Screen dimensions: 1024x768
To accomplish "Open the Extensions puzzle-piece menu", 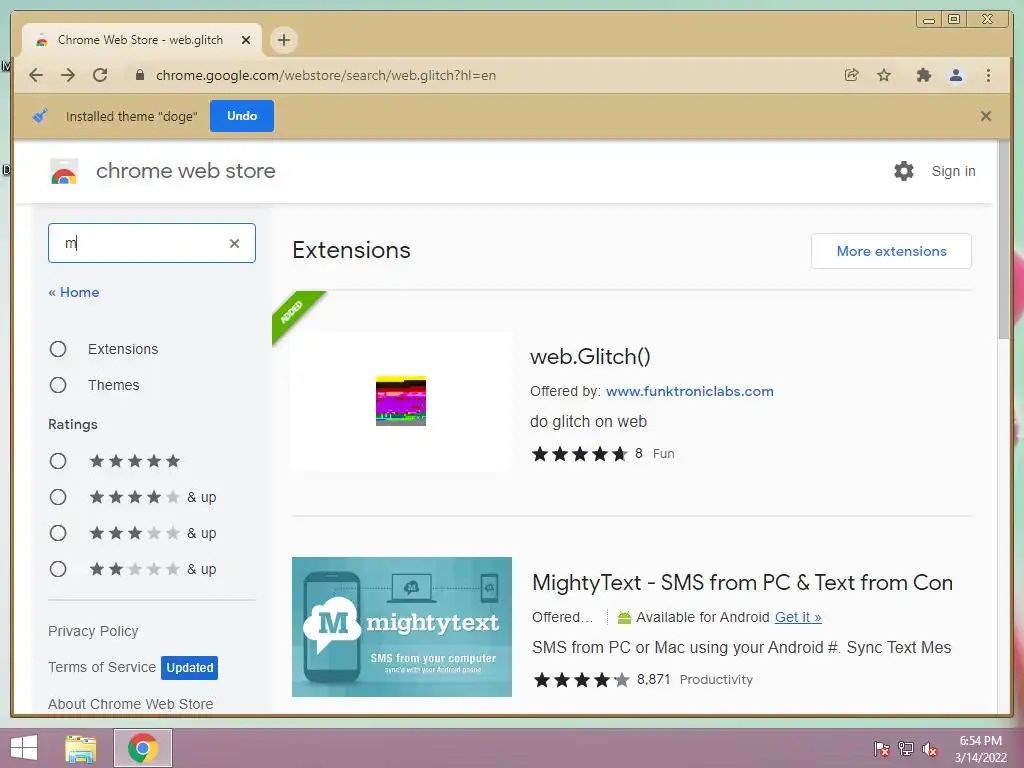I will [923, 75].
